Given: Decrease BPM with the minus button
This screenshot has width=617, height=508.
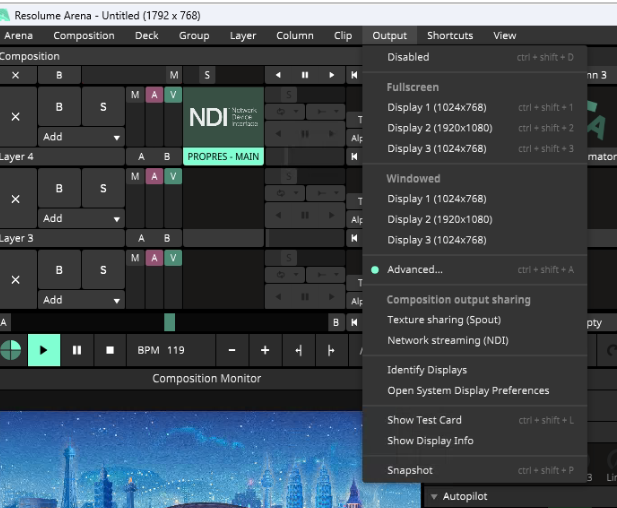Looking at the screenshot, I should coord(232,350).
